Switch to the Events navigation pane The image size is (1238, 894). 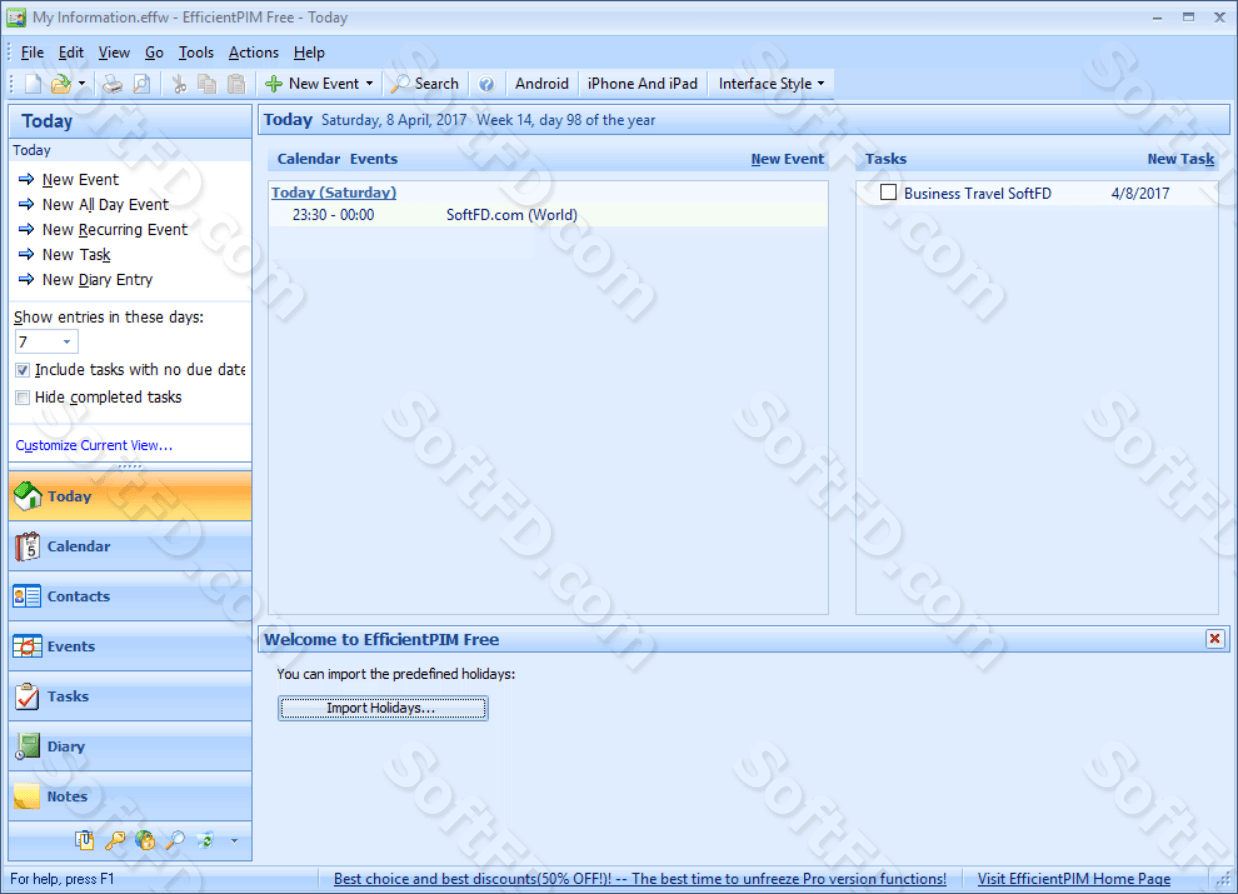[x=130, y=646]
